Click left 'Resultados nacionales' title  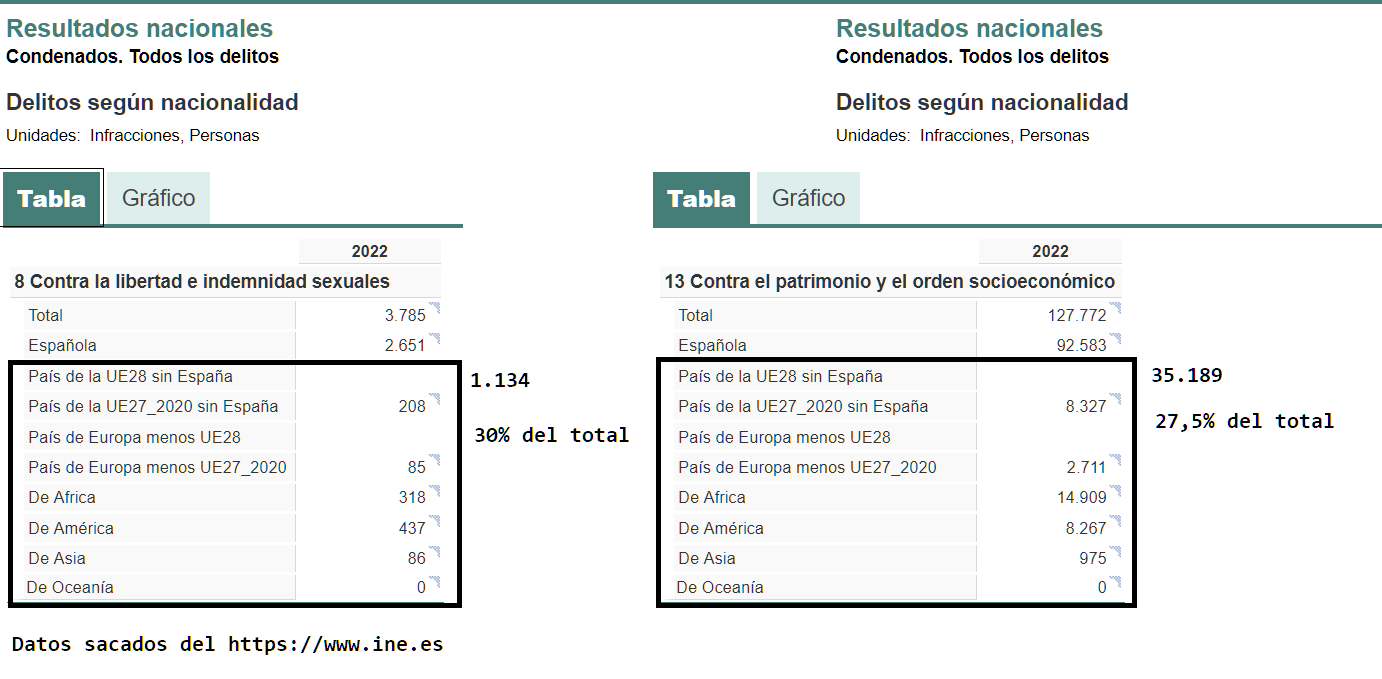coord(139,29)
